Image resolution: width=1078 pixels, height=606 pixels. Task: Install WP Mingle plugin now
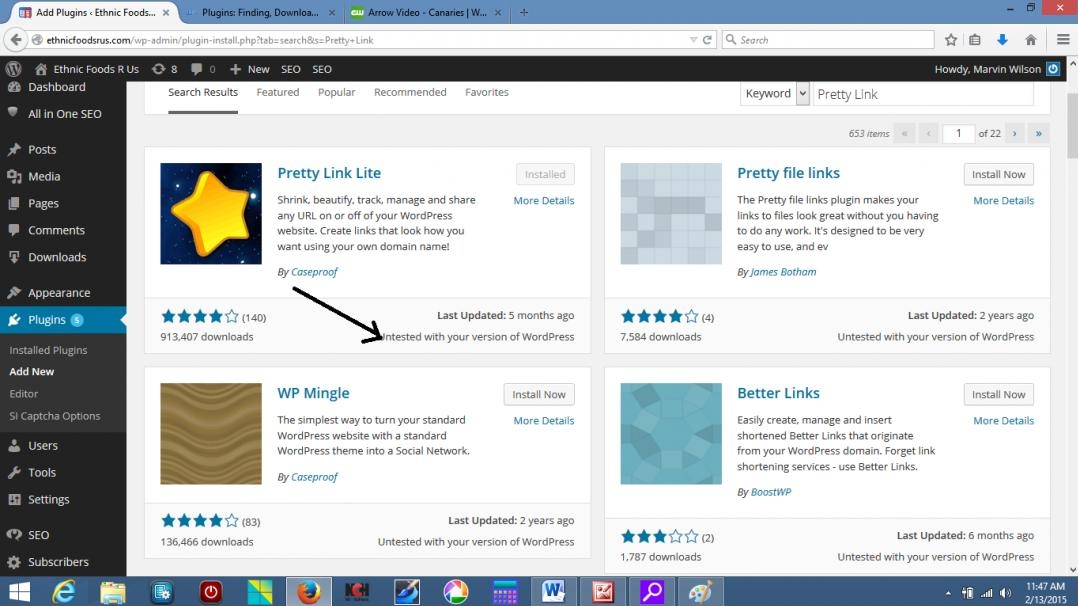click(538, 394)
